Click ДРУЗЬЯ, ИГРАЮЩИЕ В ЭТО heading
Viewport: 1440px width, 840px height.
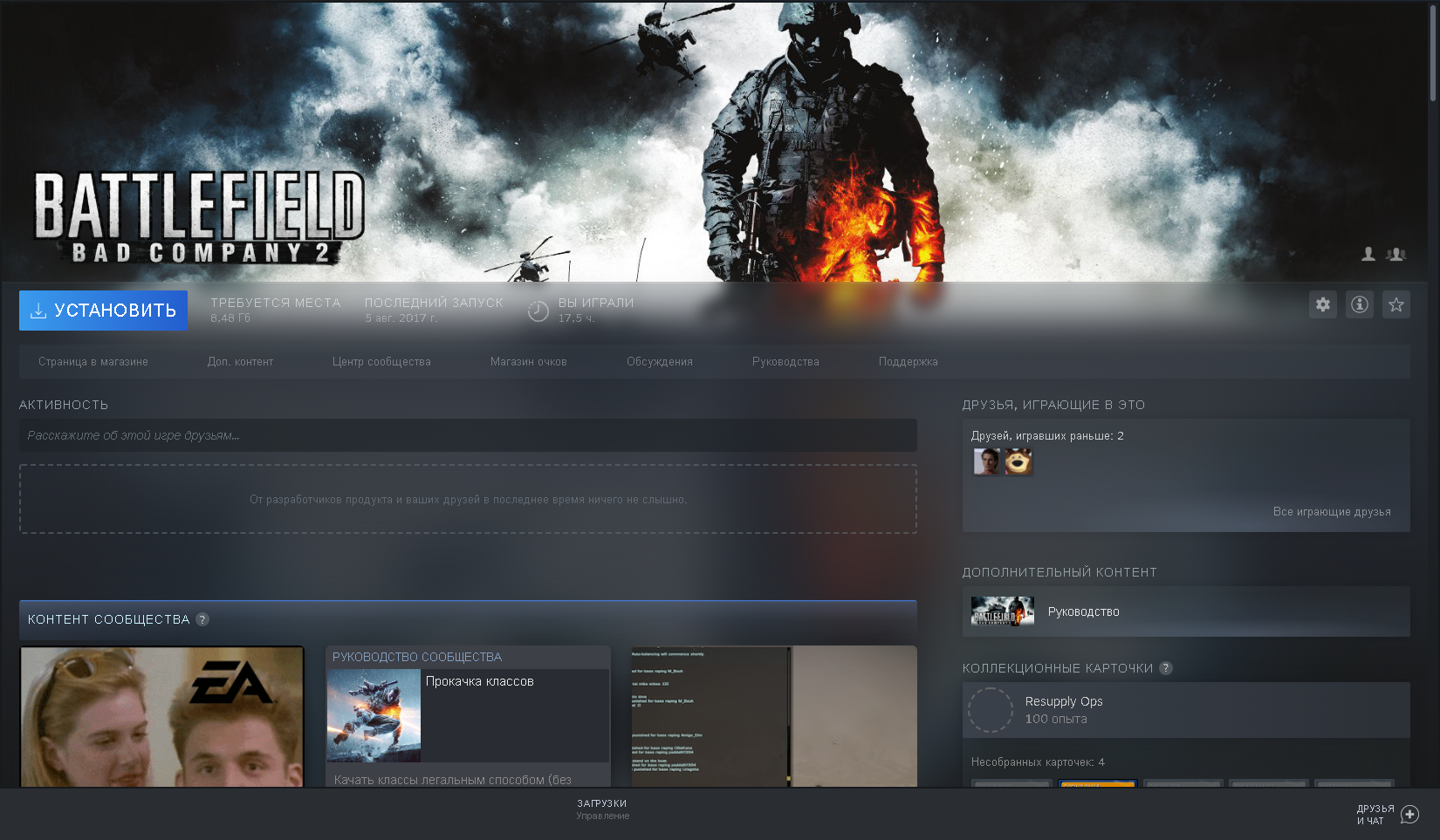coord(1053,405)
